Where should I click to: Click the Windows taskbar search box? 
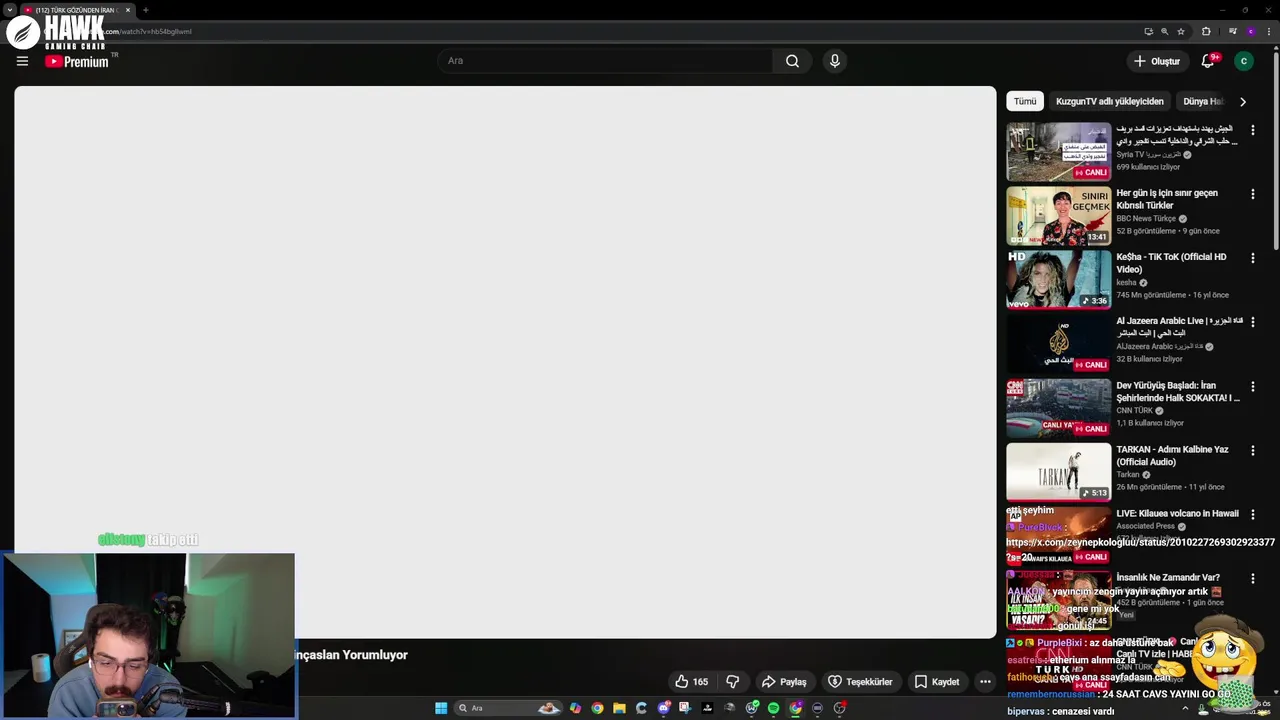pyautogui.click(x=508, y=708)
